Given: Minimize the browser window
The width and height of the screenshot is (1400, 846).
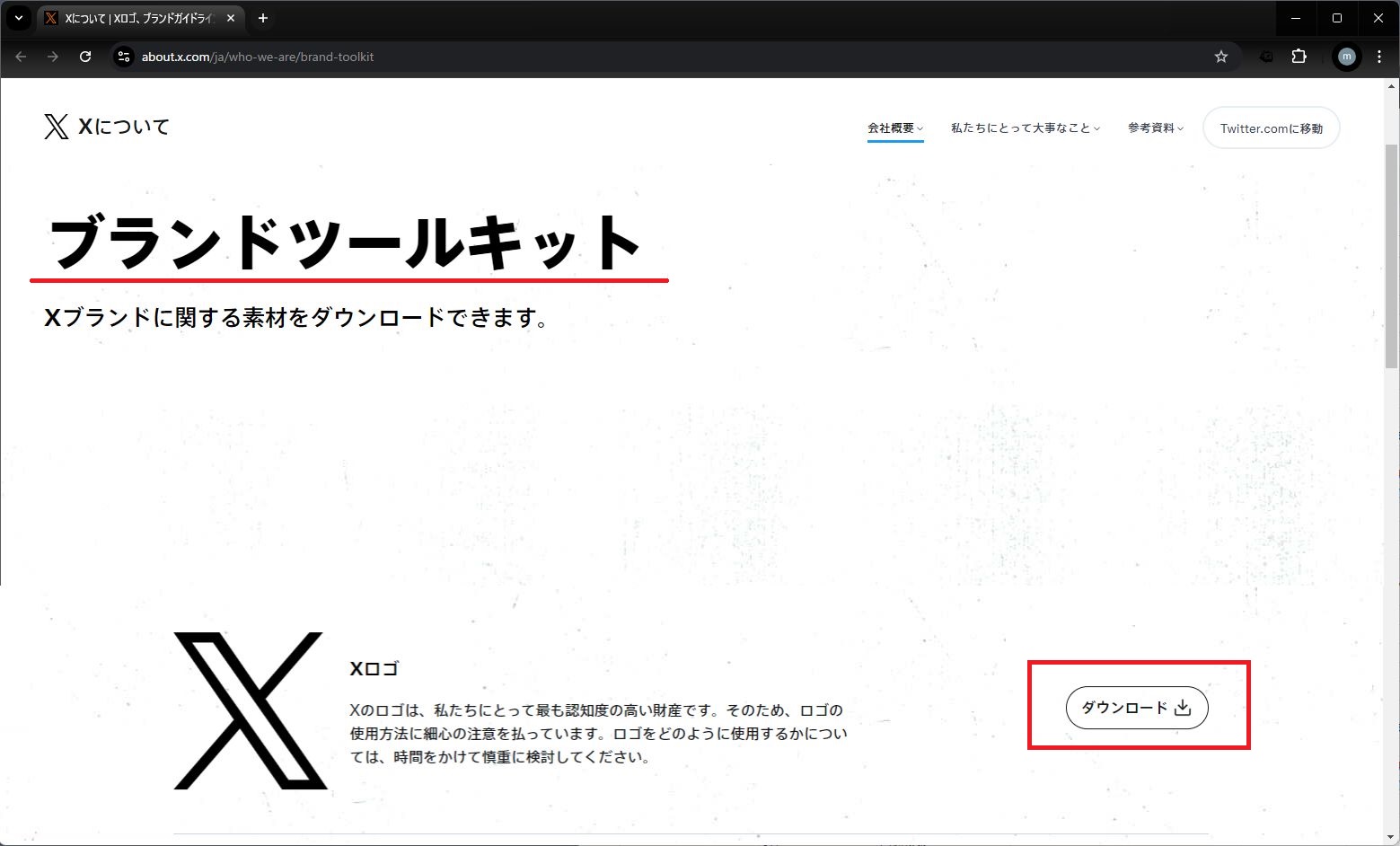Looking at the screenshot, I should pos(1296,18).
